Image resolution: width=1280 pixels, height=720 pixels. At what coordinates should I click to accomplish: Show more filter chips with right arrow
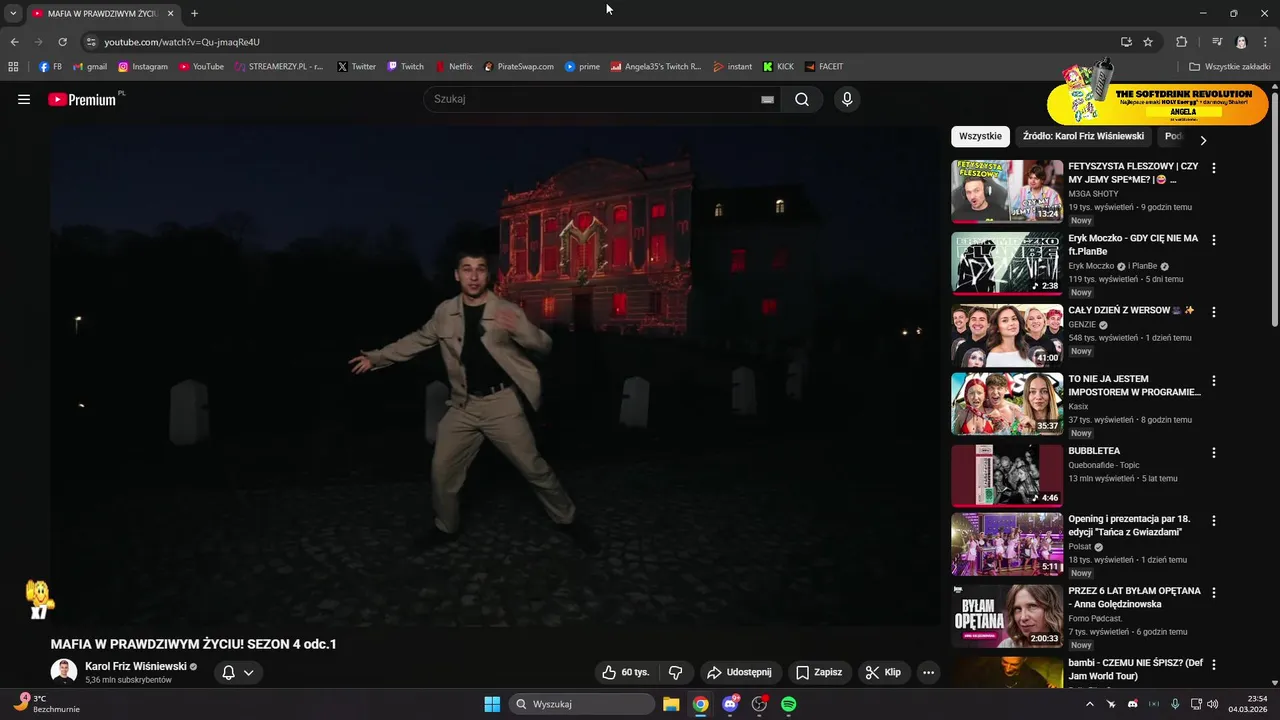(1203, 140)
